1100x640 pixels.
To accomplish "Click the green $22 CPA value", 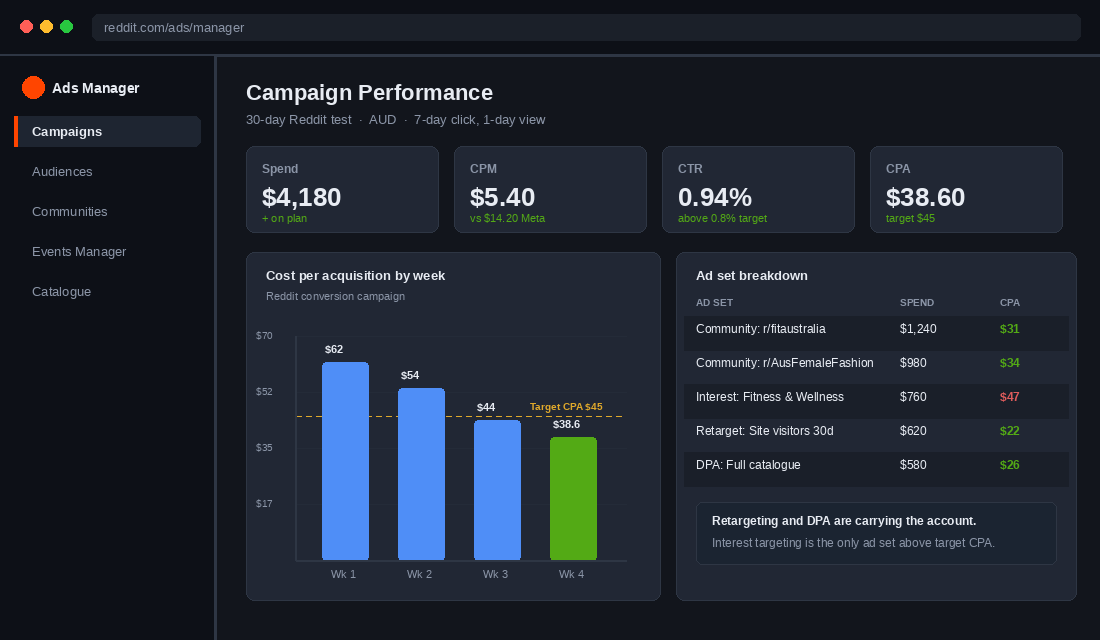I will coord(1010,431).
